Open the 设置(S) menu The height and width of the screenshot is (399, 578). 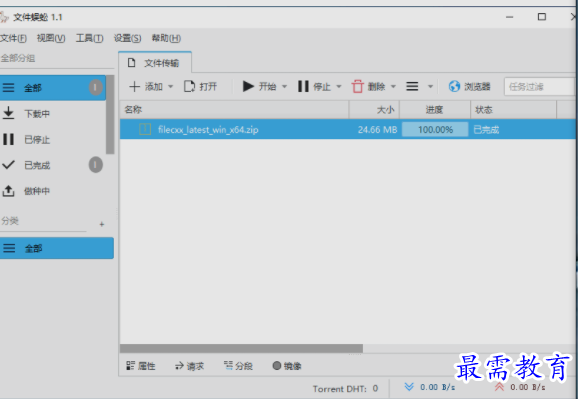[x=128, y=38]
